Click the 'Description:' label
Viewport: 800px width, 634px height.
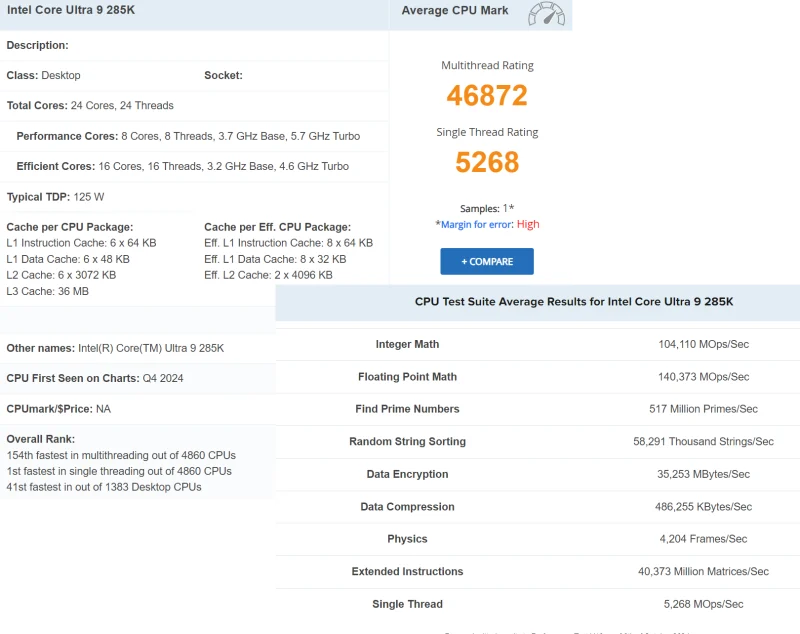click(x=37, y=45)
